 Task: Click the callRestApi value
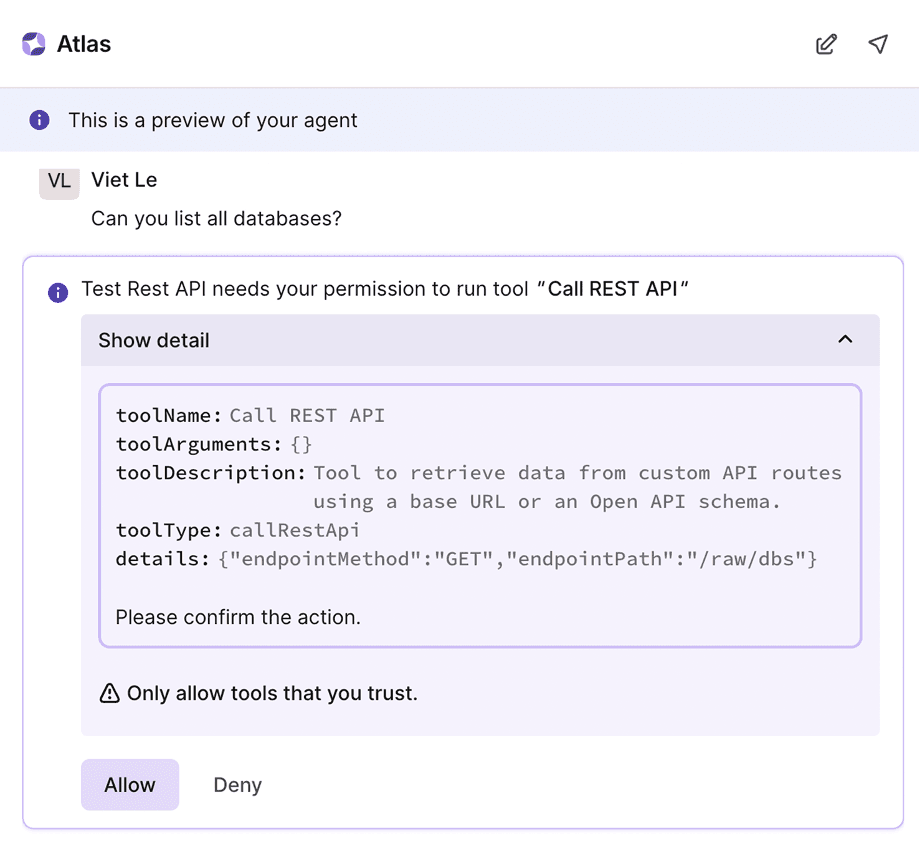coord(294,530)
